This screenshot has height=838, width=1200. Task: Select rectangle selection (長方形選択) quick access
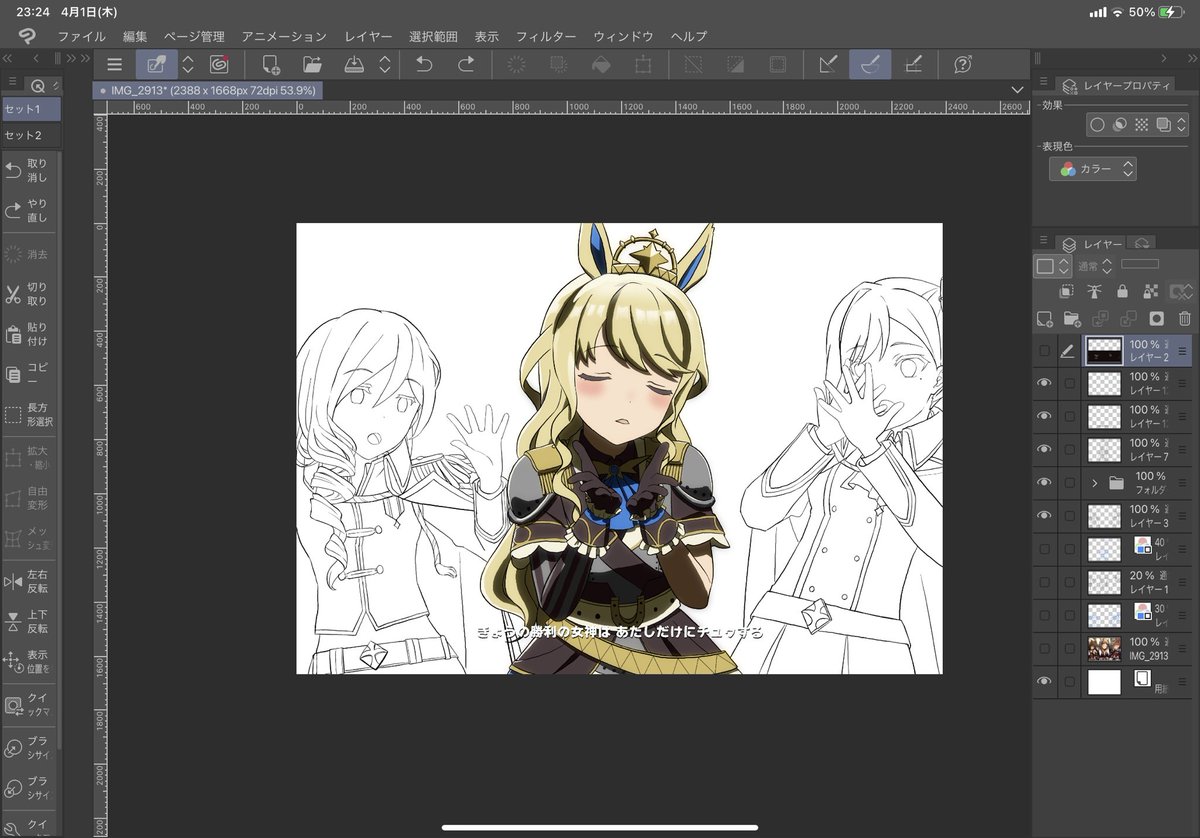[28, 414]
